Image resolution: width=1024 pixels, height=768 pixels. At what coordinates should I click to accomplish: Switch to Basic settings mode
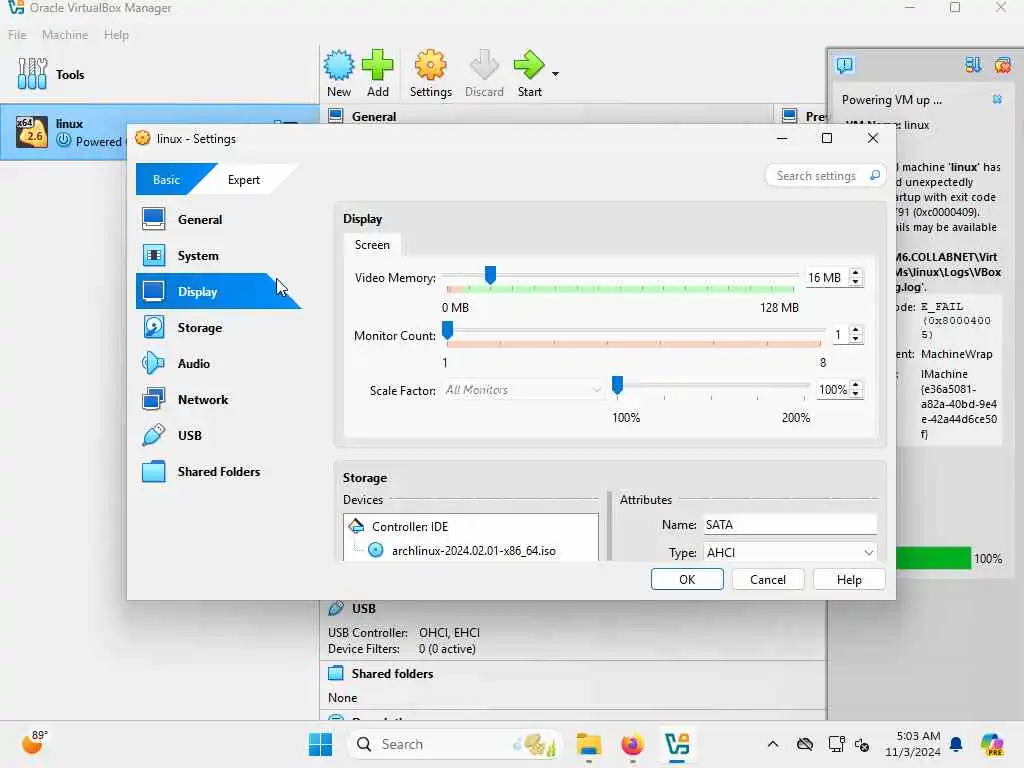[x=167, y=180]
